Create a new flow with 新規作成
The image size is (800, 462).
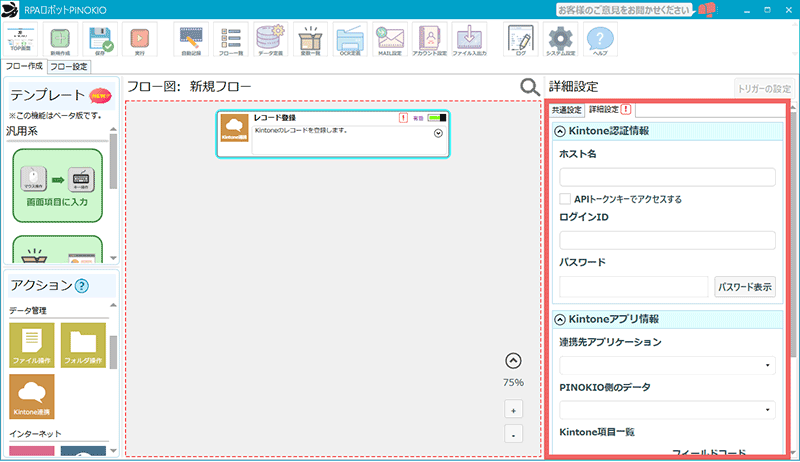click(60, 39)
